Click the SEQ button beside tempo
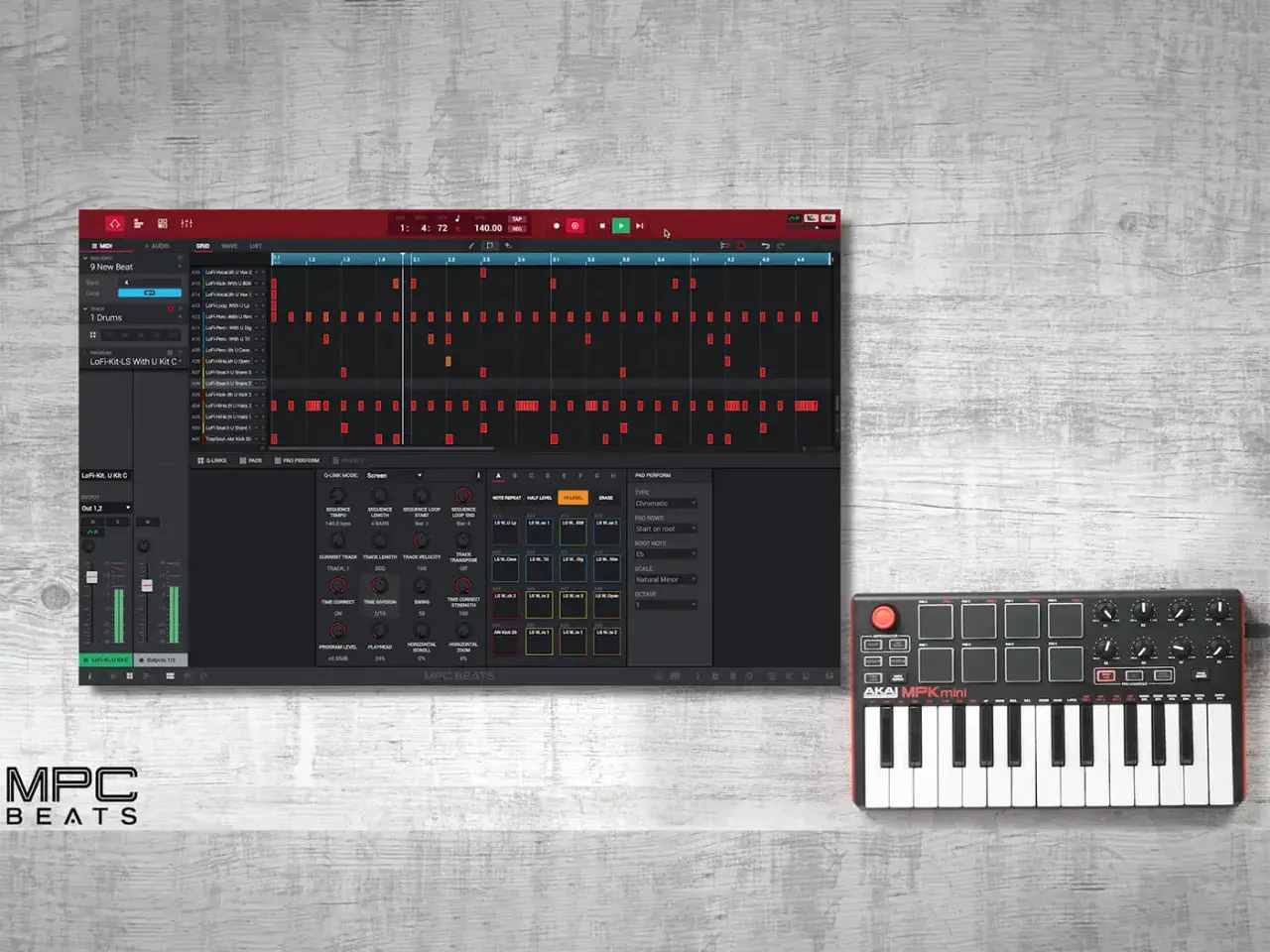Screen dimensions: 1270x952 point(516,229)
